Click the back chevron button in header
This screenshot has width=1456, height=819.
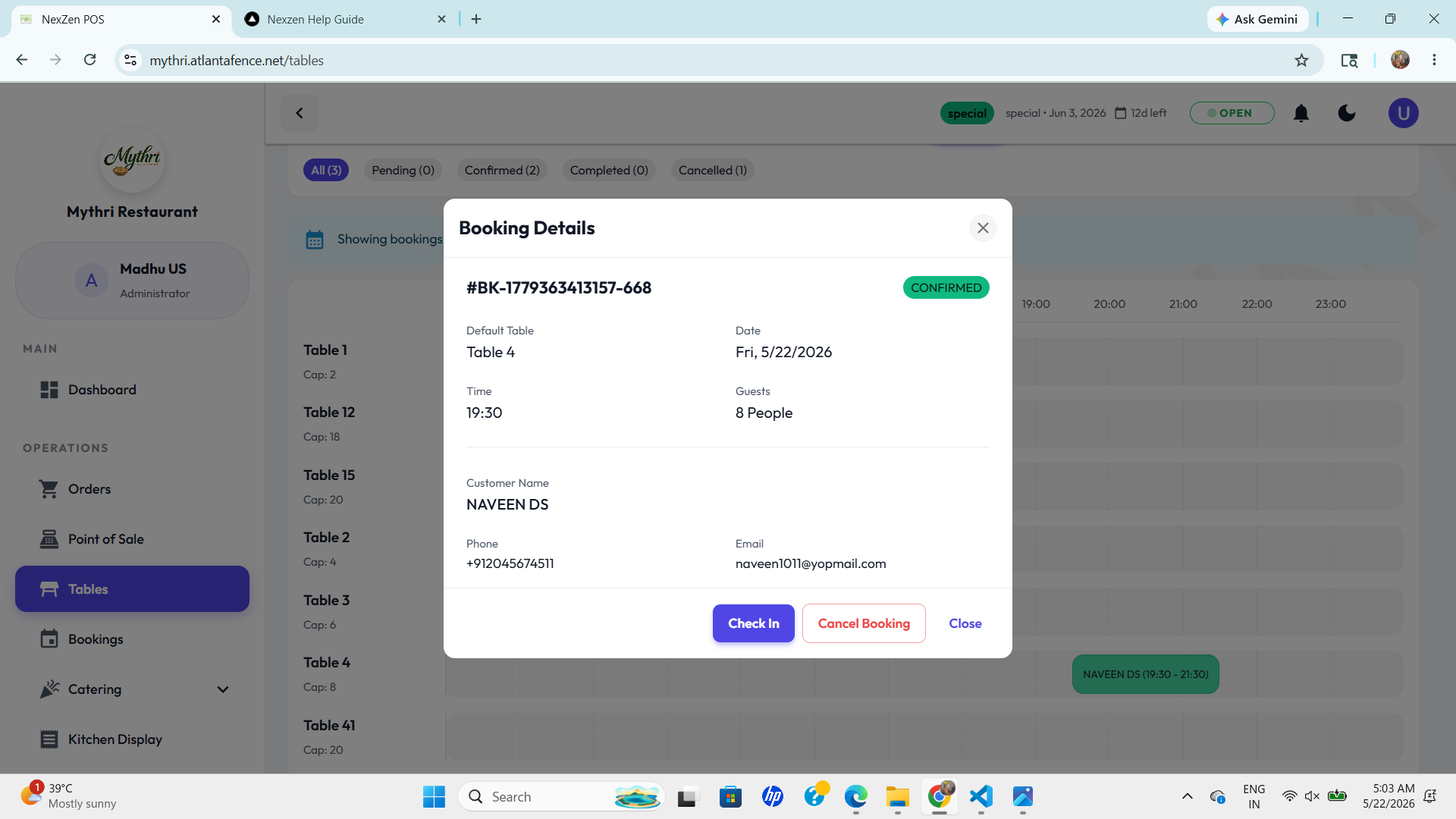point(300,113)
